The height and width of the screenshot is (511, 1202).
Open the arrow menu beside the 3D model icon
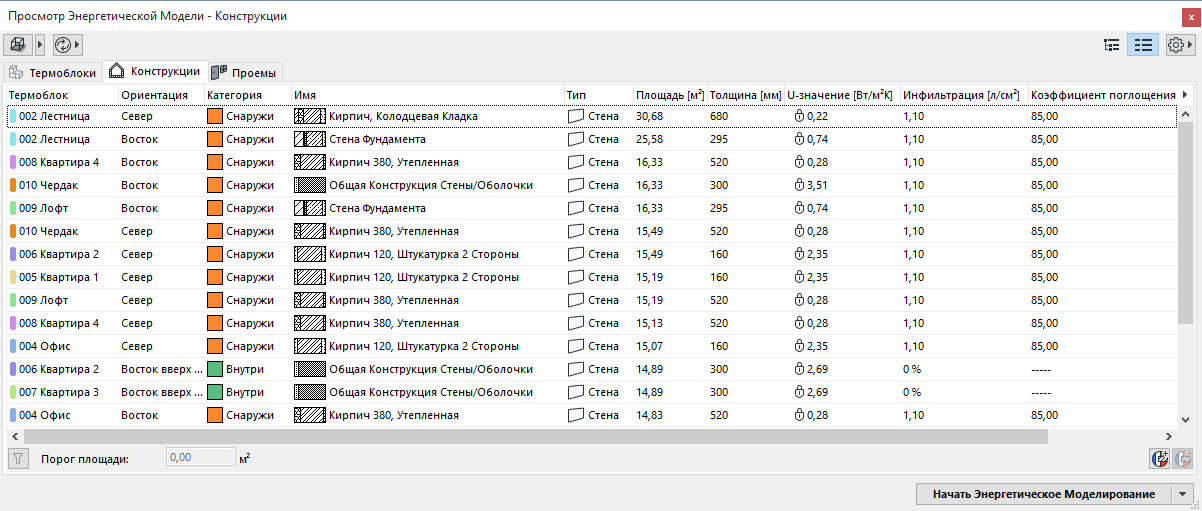tap(40, 44)
